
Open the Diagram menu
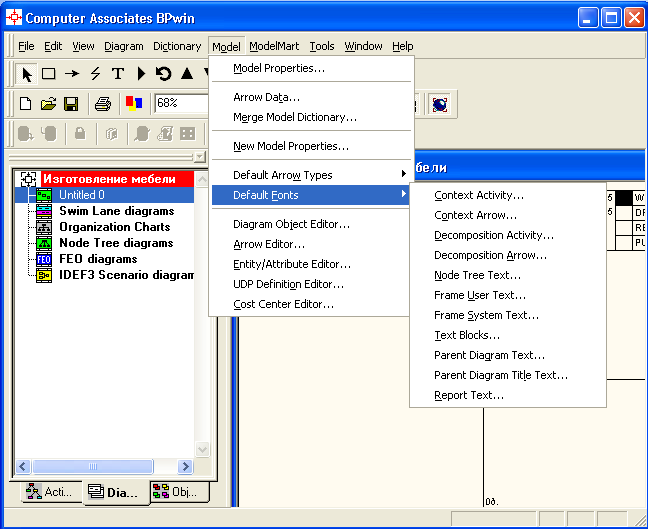tap(124, 46)
